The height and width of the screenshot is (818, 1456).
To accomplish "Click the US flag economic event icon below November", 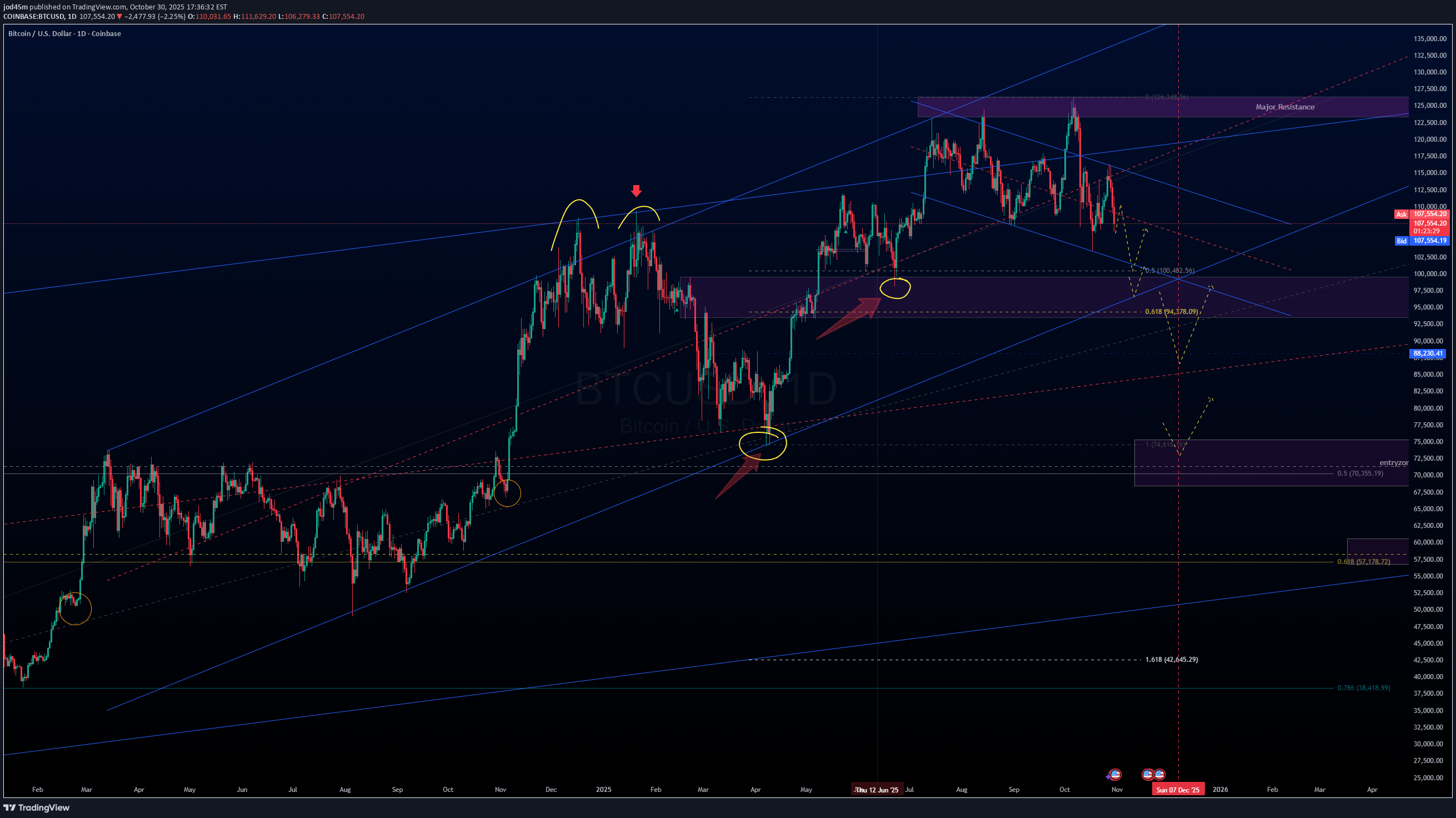I will pos(1115,775).
